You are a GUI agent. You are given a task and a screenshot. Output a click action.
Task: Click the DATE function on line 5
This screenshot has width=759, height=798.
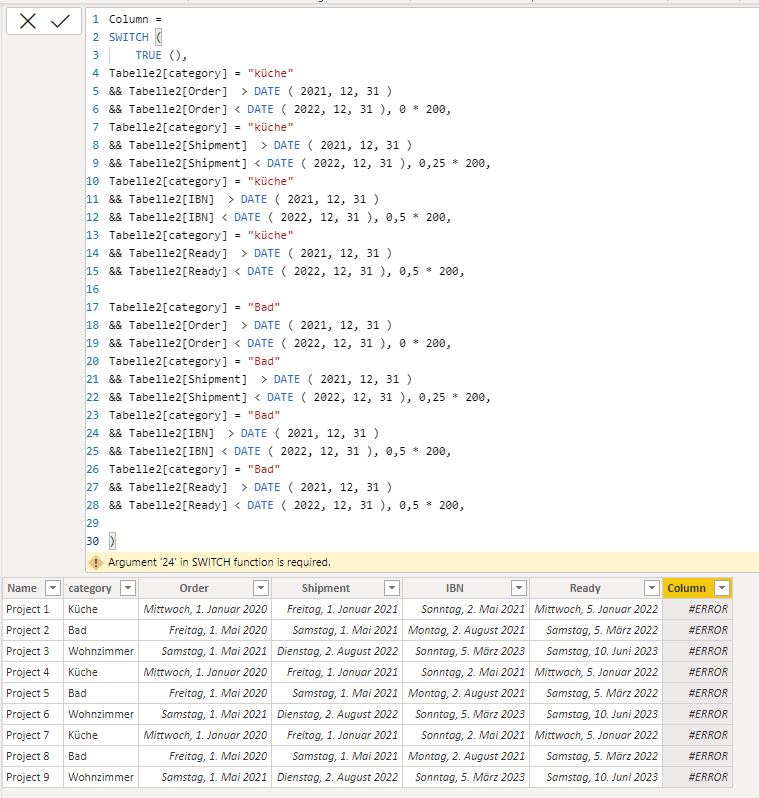pyautogui.click(x=267, y=91)
